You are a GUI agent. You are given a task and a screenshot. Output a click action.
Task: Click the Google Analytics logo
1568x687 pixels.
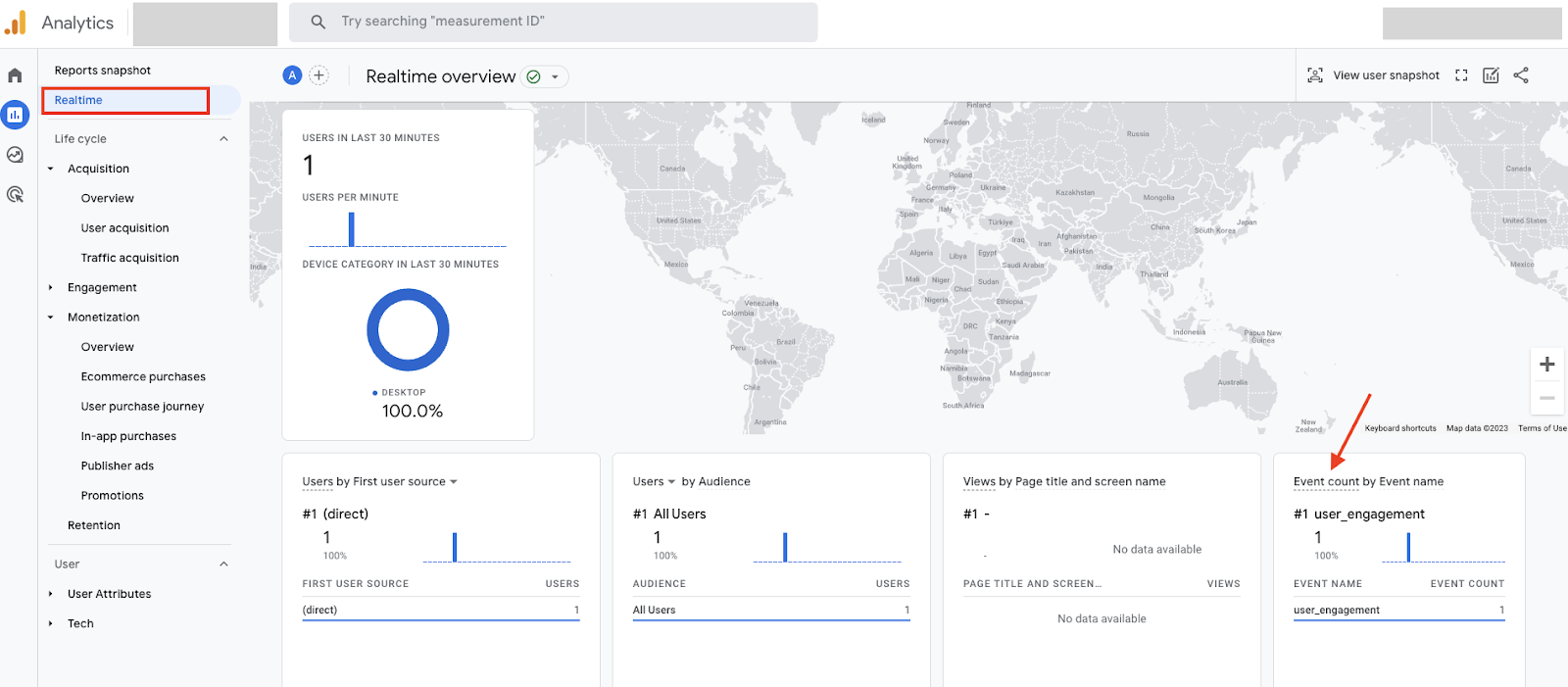[16, 23]
